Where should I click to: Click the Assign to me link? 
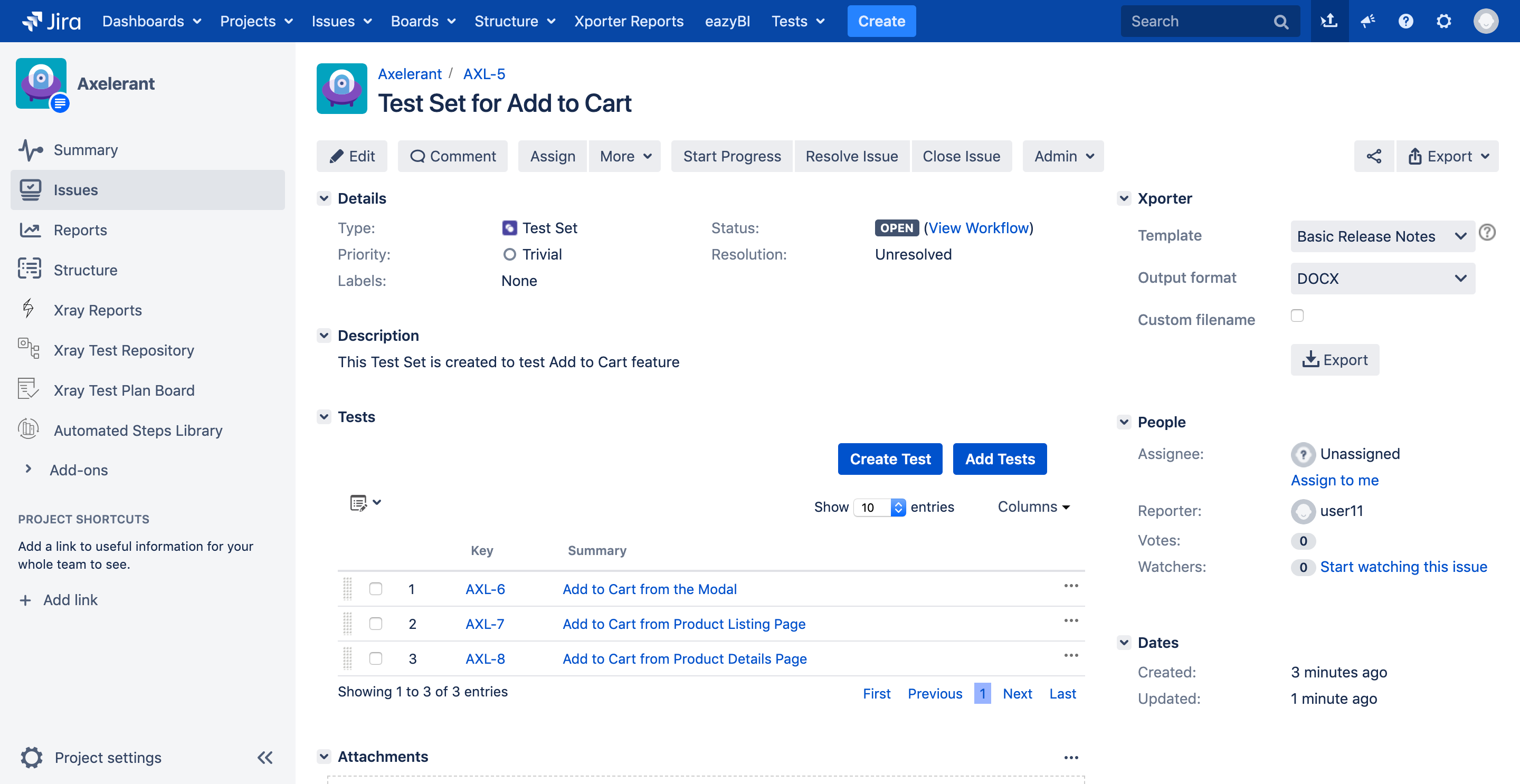1335,480
